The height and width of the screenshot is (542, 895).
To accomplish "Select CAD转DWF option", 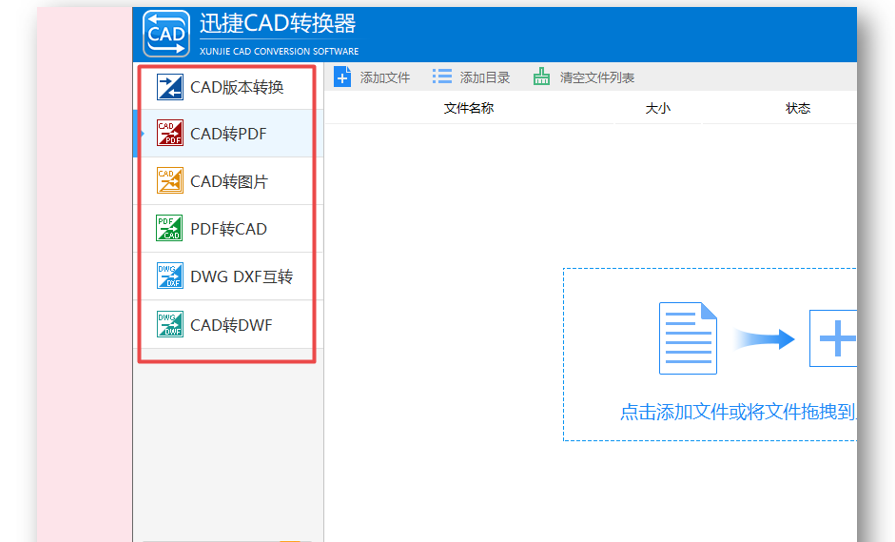I will click(x=227, y=325).
